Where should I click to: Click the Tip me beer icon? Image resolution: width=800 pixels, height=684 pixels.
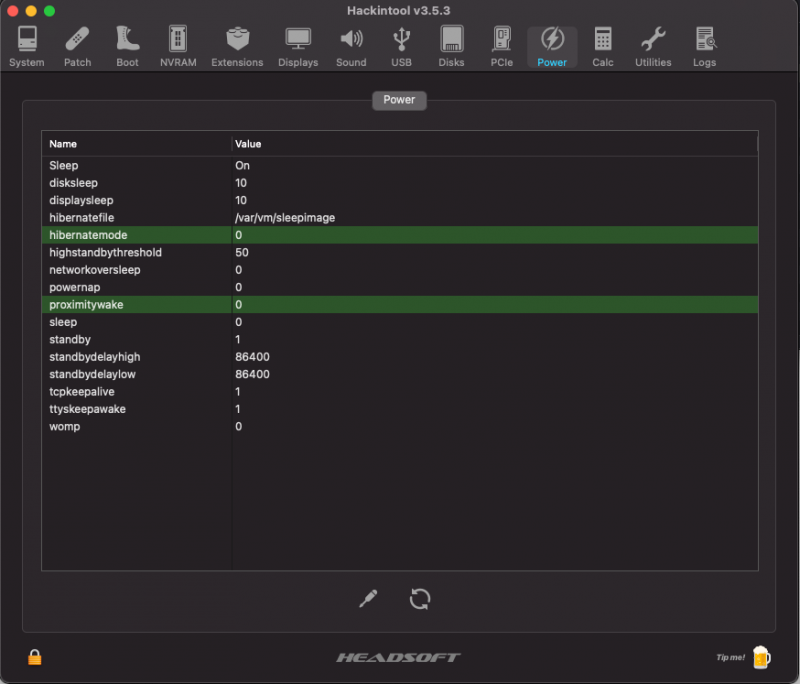pyautogui.click(x=761, y=657)
